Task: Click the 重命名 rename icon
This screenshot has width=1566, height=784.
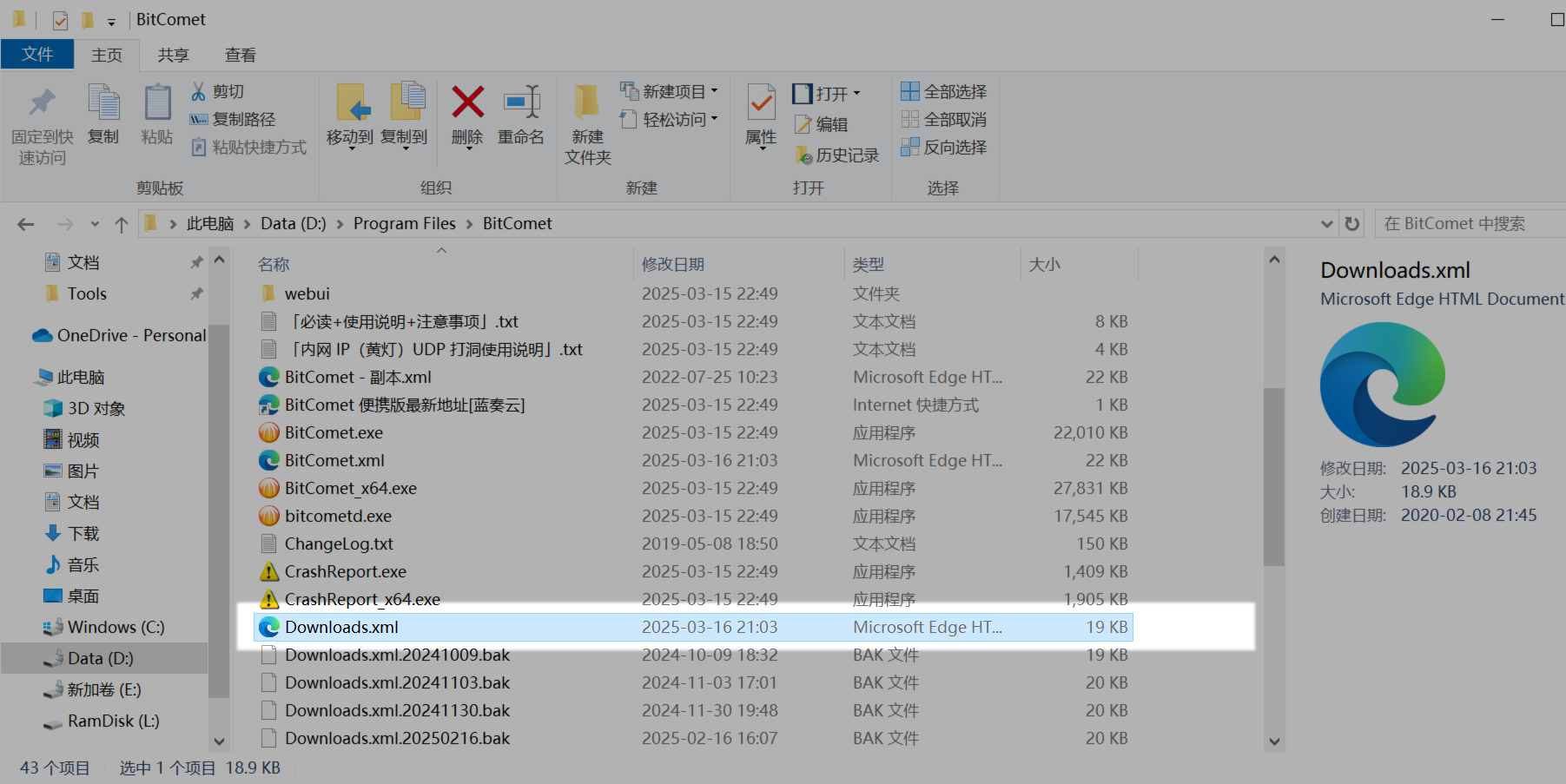Action: coord(521,102)
